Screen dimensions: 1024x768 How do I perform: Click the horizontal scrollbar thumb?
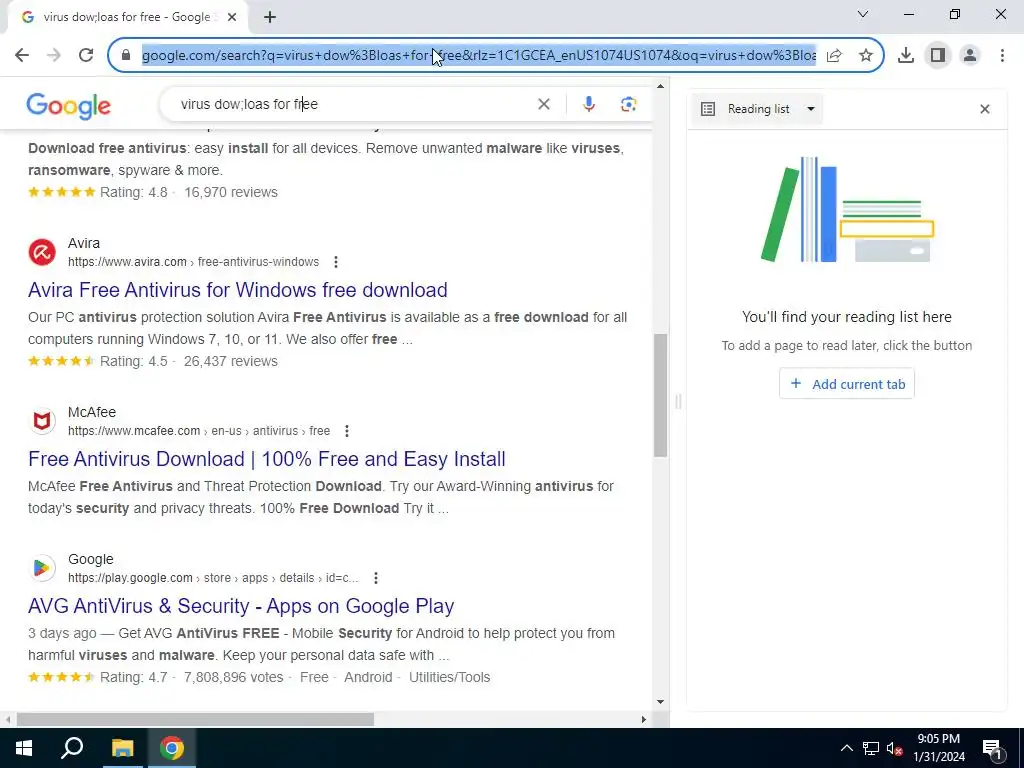[x=195, y=720]
